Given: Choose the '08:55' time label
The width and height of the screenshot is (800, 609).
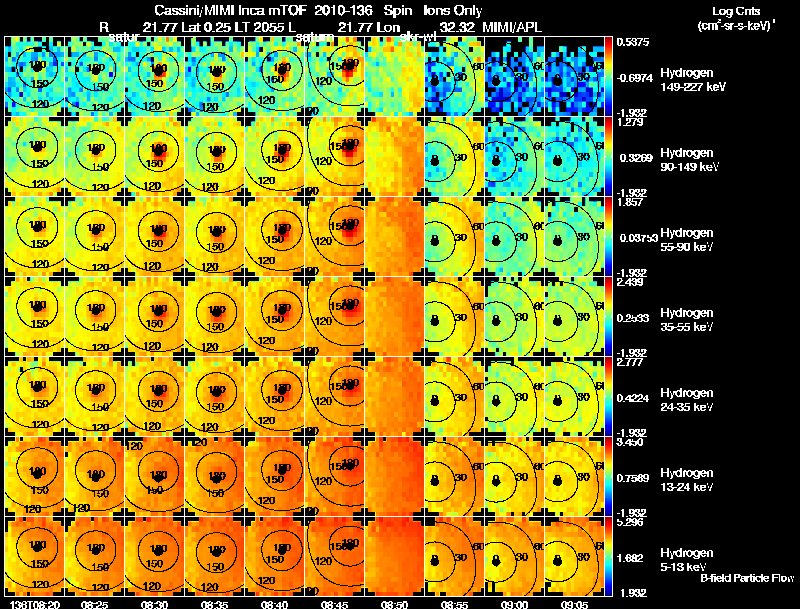Looking at the screenshot, I should click(x=454, y=604).
